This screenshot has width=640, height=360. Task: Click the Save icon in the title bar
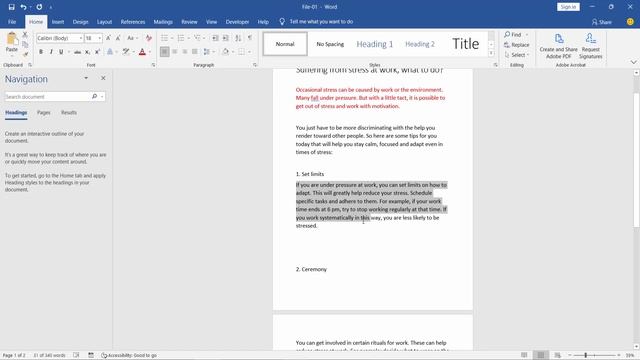click(11, 7)
